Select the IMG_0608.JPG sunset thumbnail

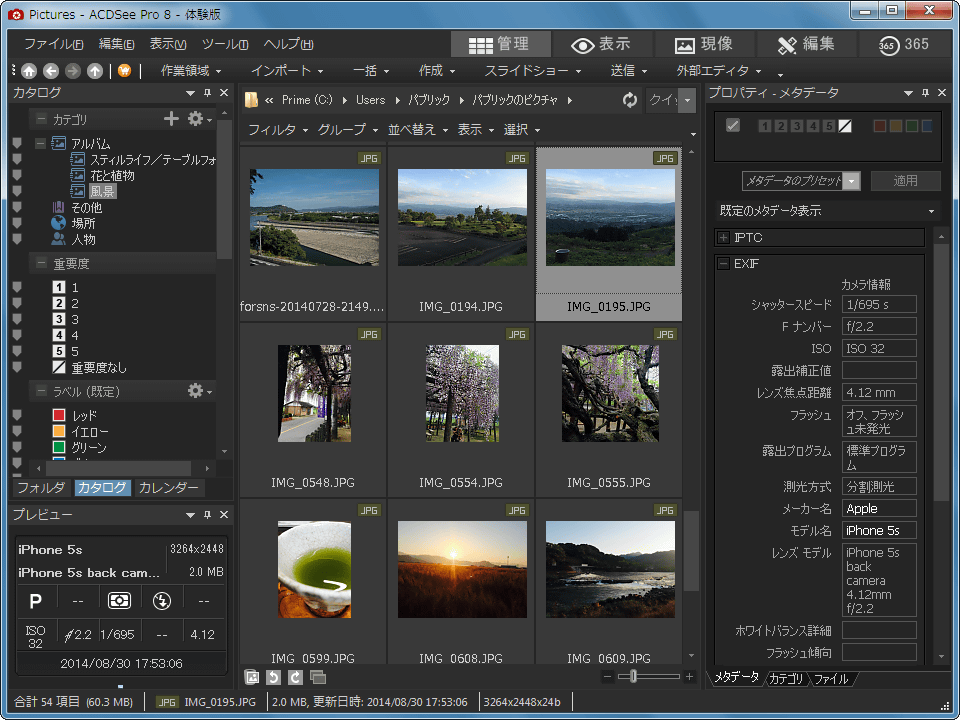click(462, 569)
